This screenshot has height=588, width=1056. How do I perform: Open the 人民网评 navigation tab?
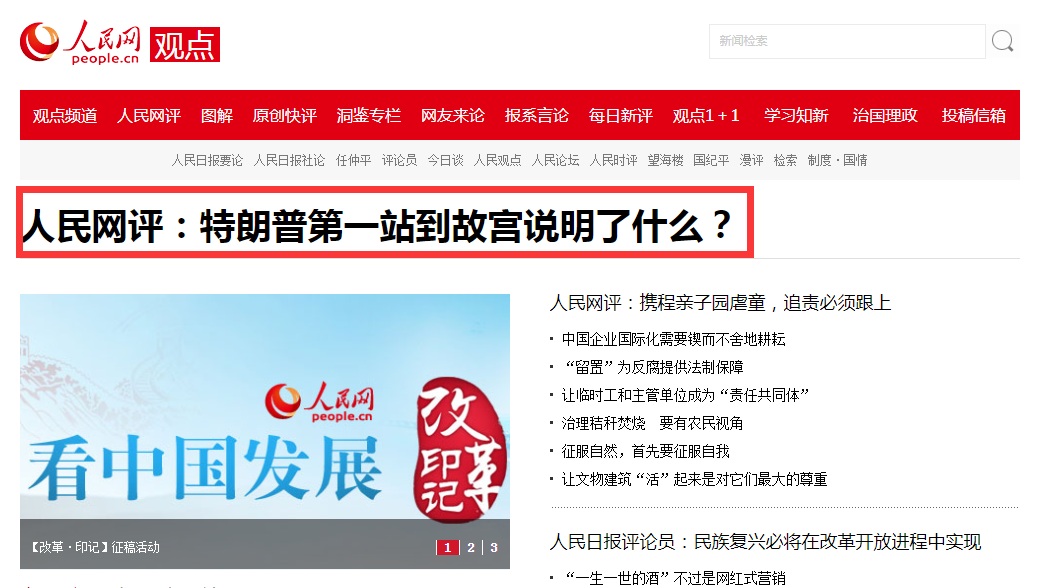tap(149, 116)
